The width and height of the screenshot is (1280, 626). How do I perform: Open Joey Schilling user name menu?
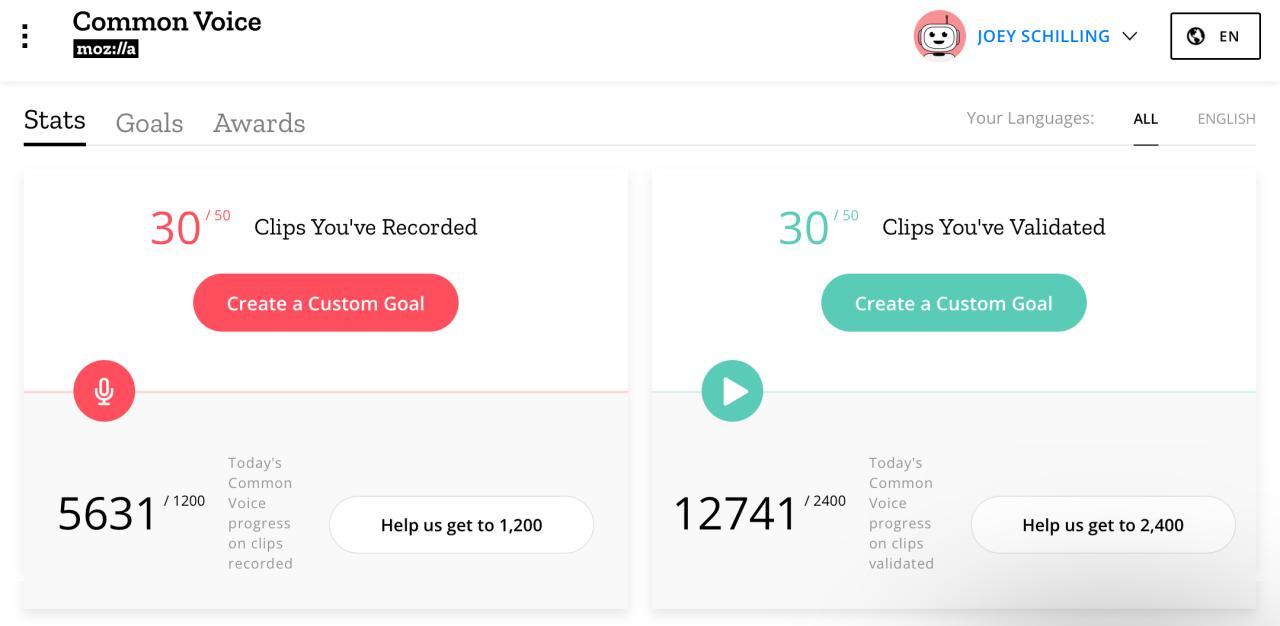pos(1043,36)
